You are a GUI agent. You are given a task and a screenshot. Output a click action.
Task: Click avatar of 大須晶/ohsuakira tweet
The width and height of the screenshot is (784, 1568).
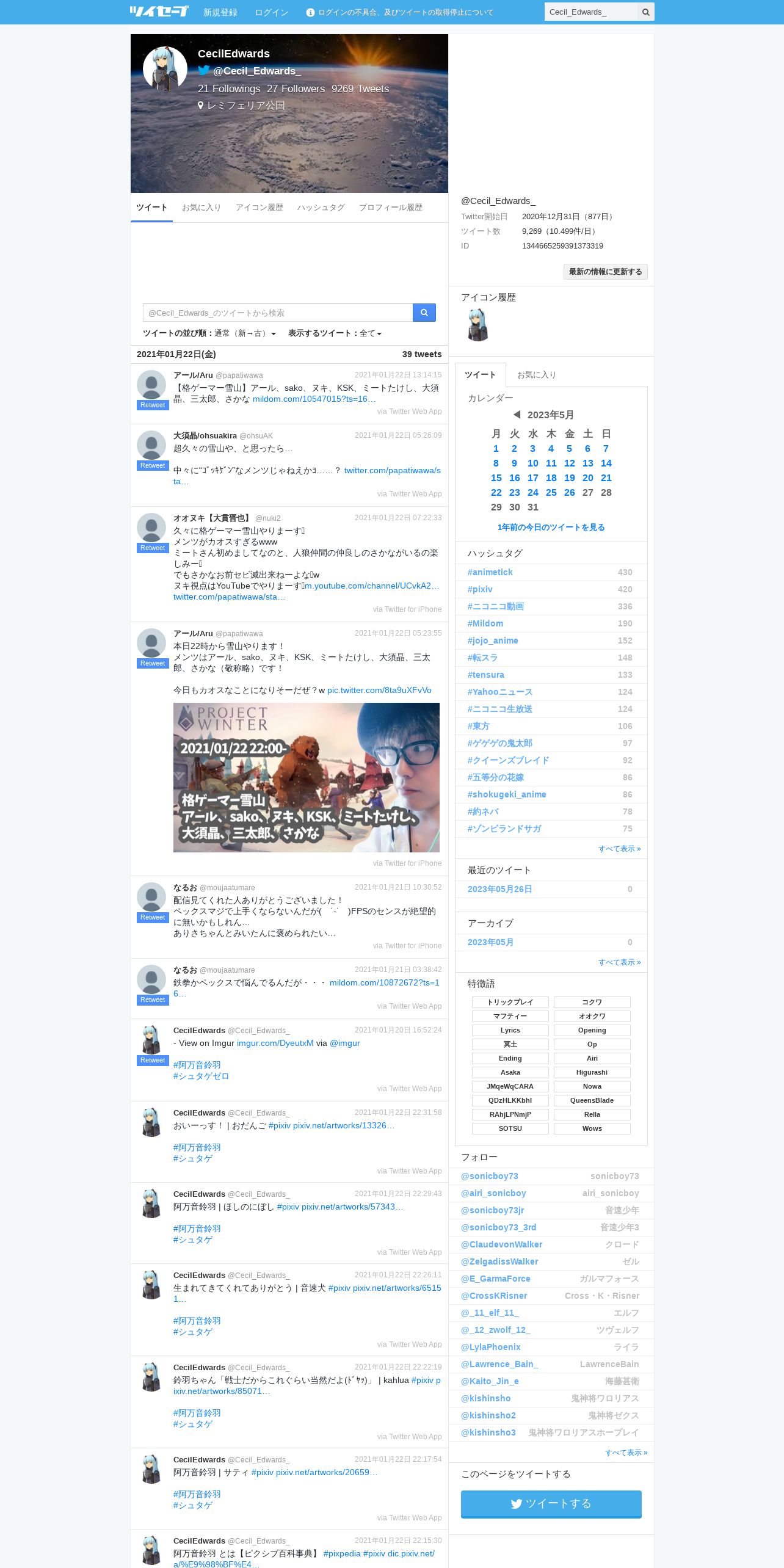point(151,445)
